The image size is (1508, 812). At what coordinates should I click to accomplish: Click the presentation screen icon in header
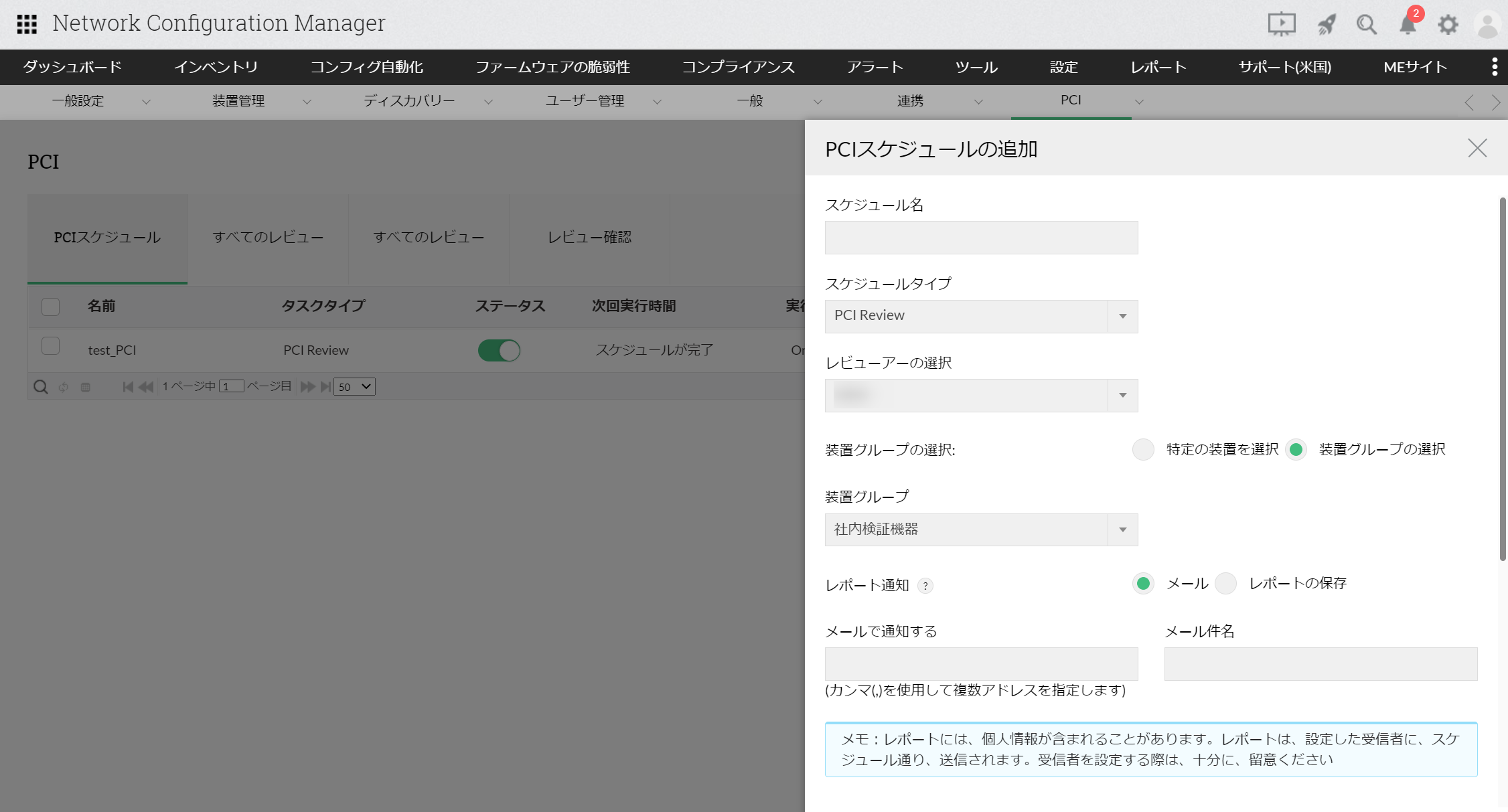click(1282, 24)
